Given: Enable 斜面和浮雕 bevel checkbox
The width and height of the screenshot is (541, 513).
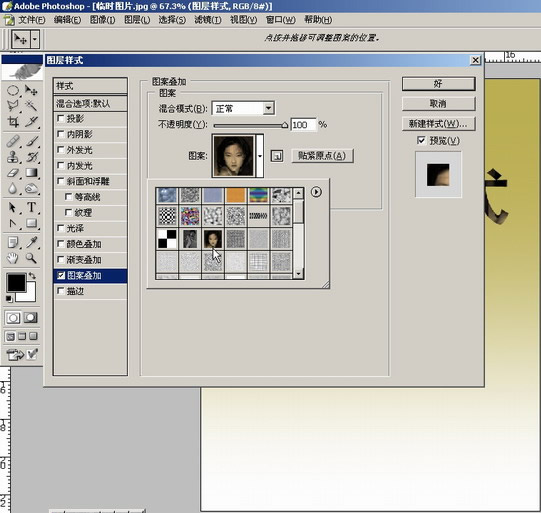Looking at the screenshot, I should pyautogui.click(x=61, y=181).
